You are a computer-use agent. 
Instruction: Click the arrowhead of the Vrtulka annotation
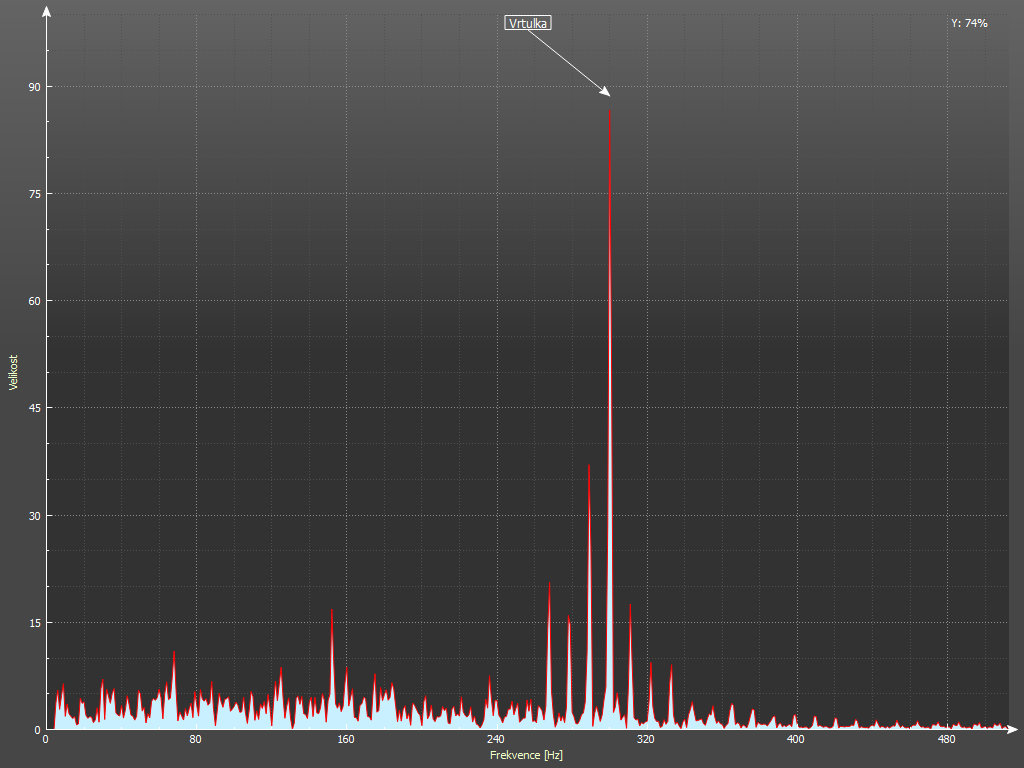[606, 93]
